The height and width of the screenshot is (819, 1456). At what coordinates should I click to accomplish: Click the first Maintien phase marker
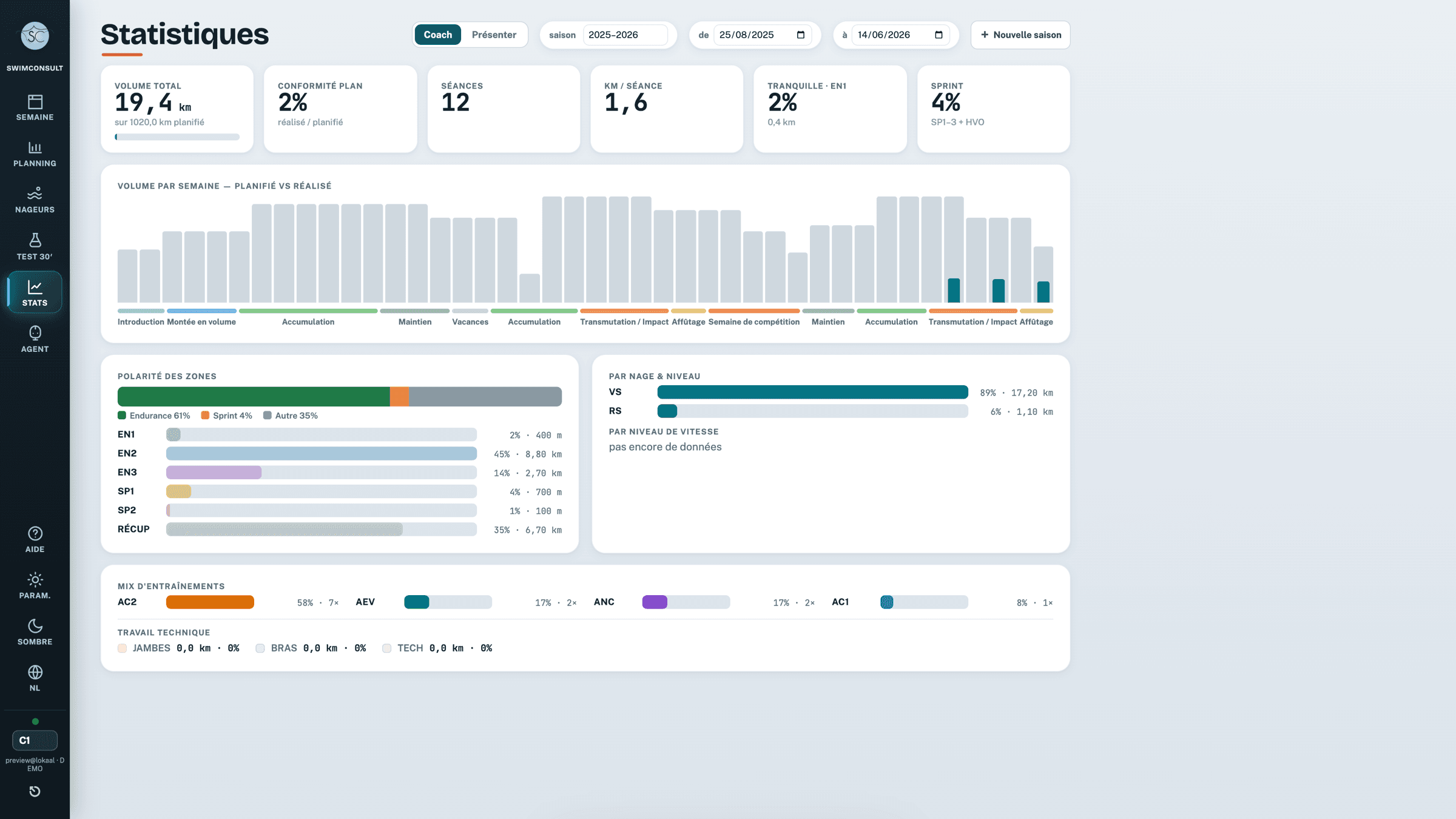coord(415,311)
